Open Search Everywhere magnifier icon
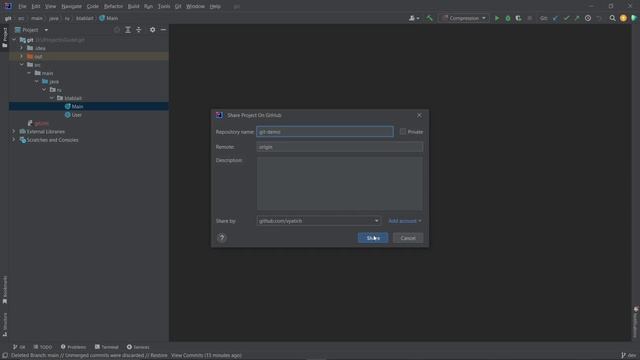640x360 pixels. tap(612, 18)
